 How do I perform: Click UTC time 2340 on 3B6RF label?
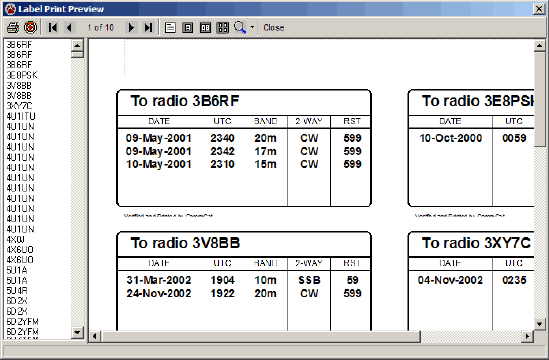[x=222, y=138]
